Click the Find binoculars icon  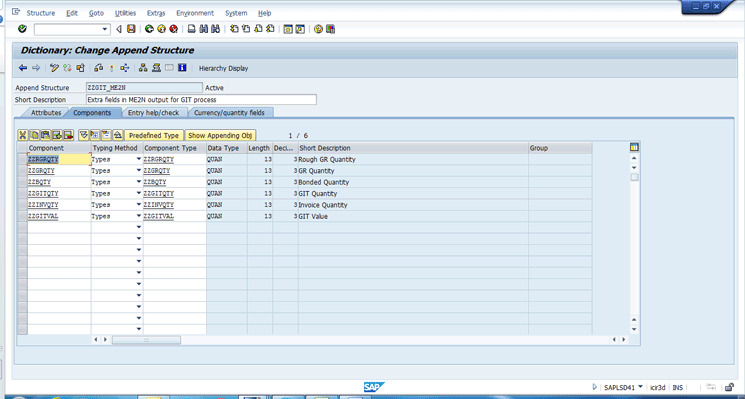click(x=204, y=29)
